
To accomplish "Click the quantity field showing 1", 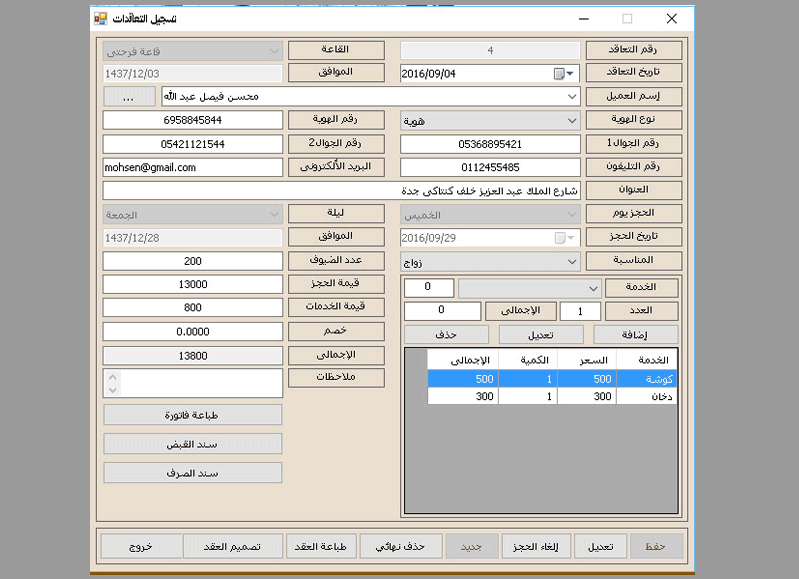I will pyautogui.click(x=580, y=311).
